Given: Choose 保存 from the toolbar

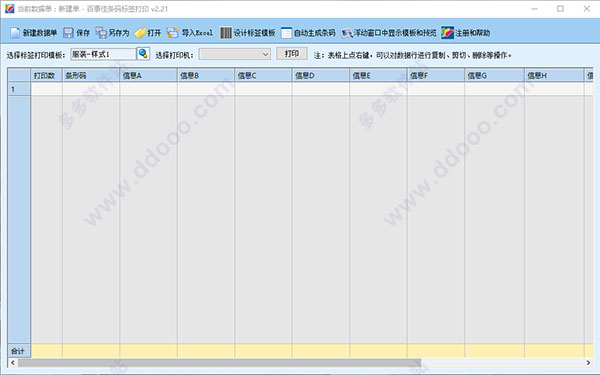Looking at the screenshot, I should [x=83, y=33].
